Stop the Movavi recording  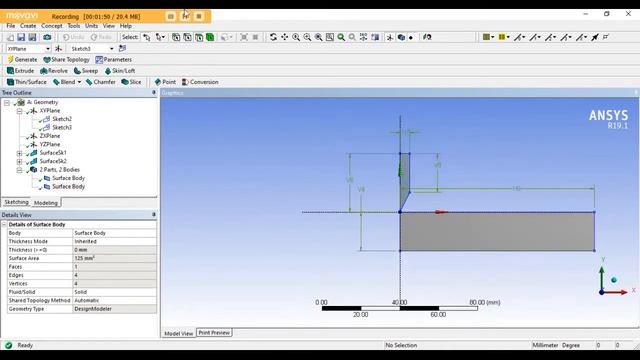[199, 16]
